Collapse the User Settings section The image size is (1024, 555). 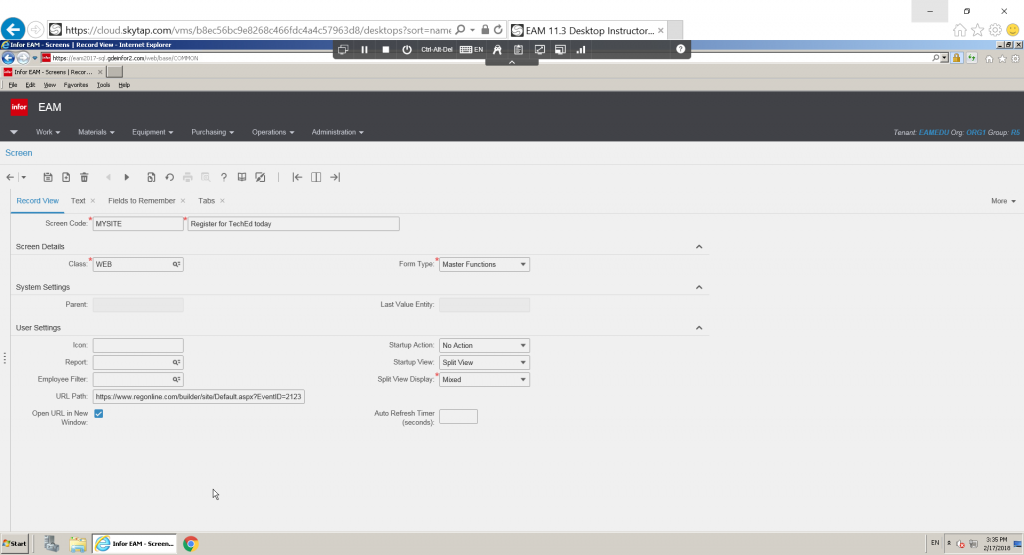point(699,328)
